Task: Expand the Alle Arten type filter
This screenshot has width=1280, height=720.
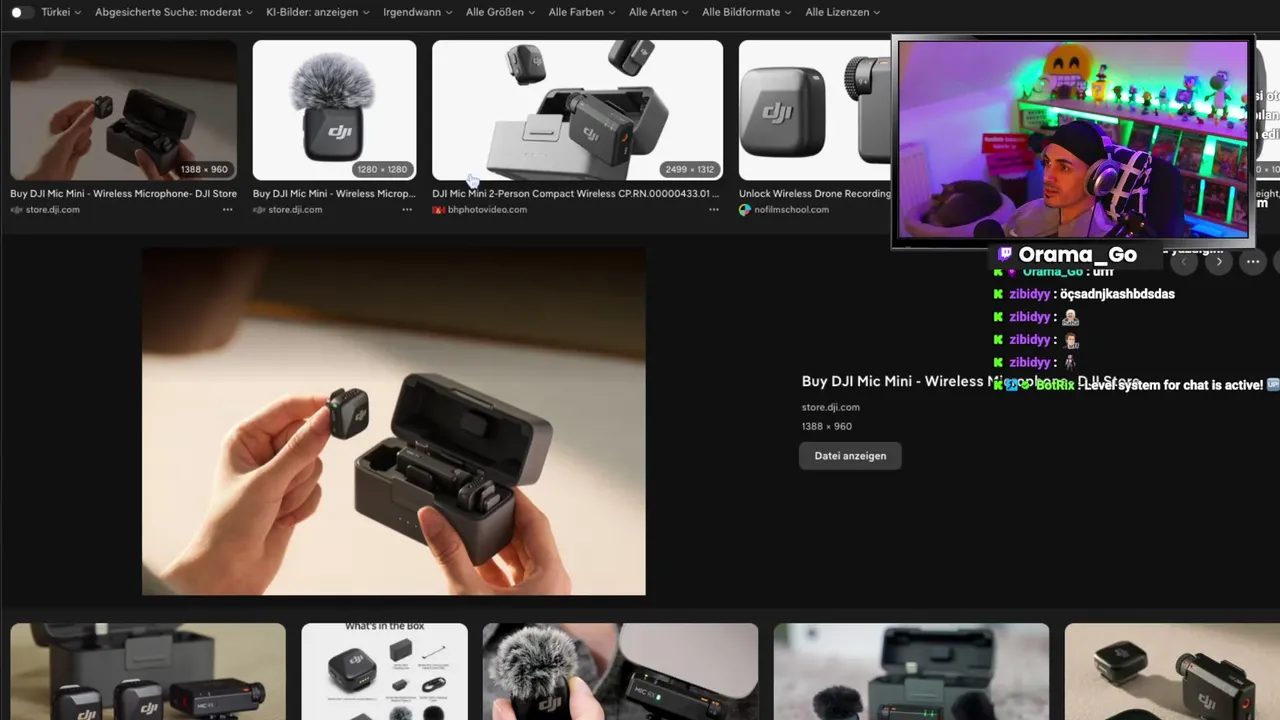Action: 659,12
